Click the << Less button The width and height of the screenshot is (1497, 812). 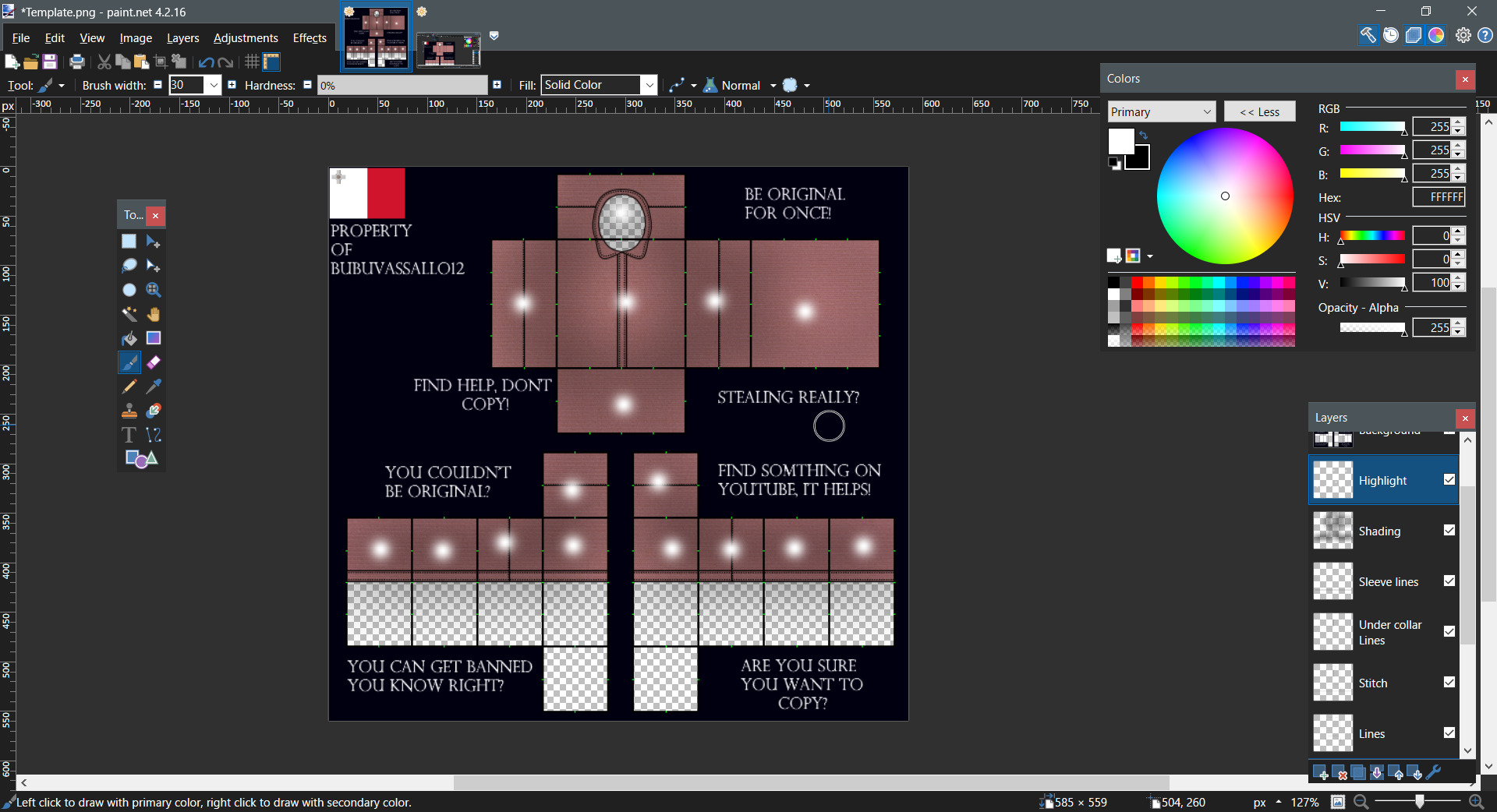click(x=1259, y=112)
